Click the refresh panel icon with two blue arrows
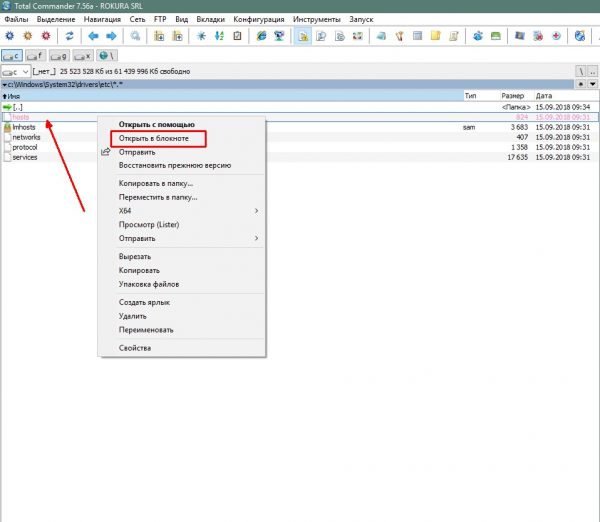600x522 pixels. click(x=70, y=36)
